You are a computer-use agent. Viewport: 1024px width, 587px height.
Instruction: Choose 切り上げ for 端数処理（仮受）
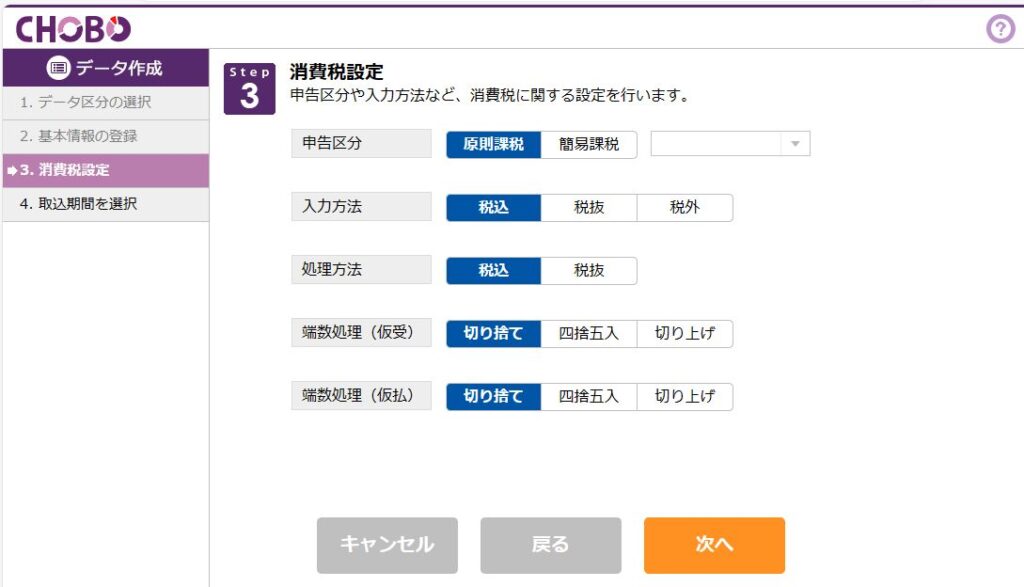point(685,334)
